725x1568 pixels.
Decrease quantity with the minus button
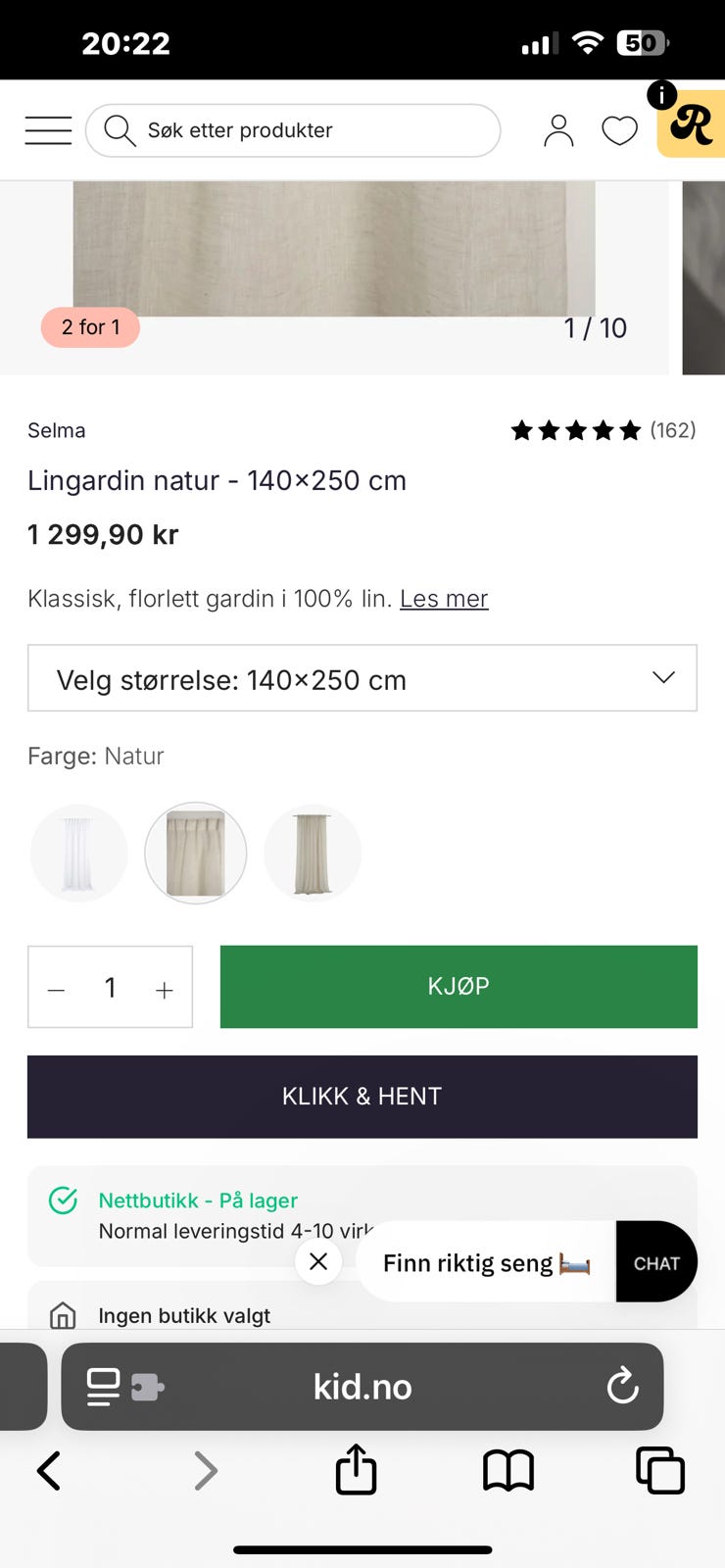pos(56,990)
